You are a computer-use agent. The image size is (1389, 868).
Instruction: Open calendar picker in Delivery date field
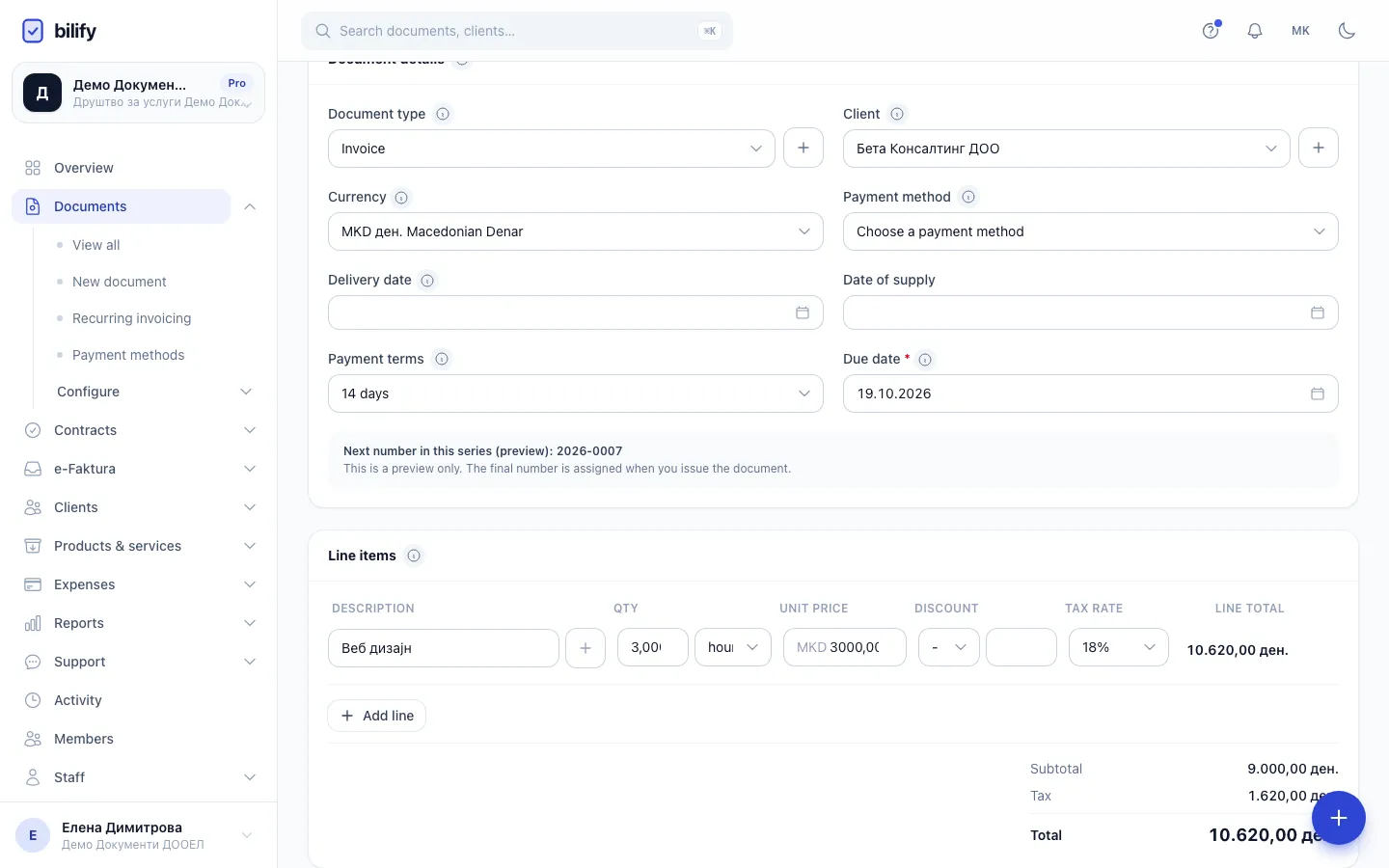pos(803,312)
